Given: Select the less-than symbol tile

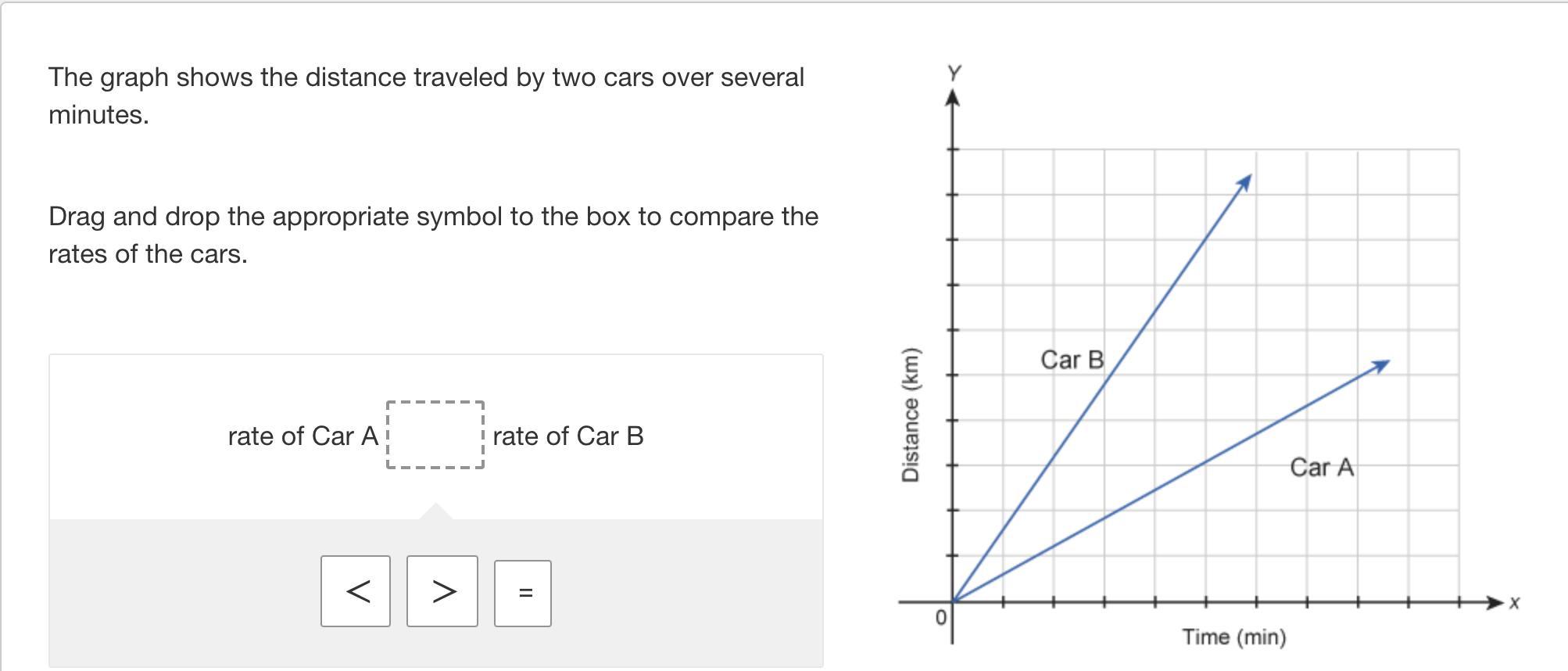Looking at the screenshot, I should pos(356,591).
